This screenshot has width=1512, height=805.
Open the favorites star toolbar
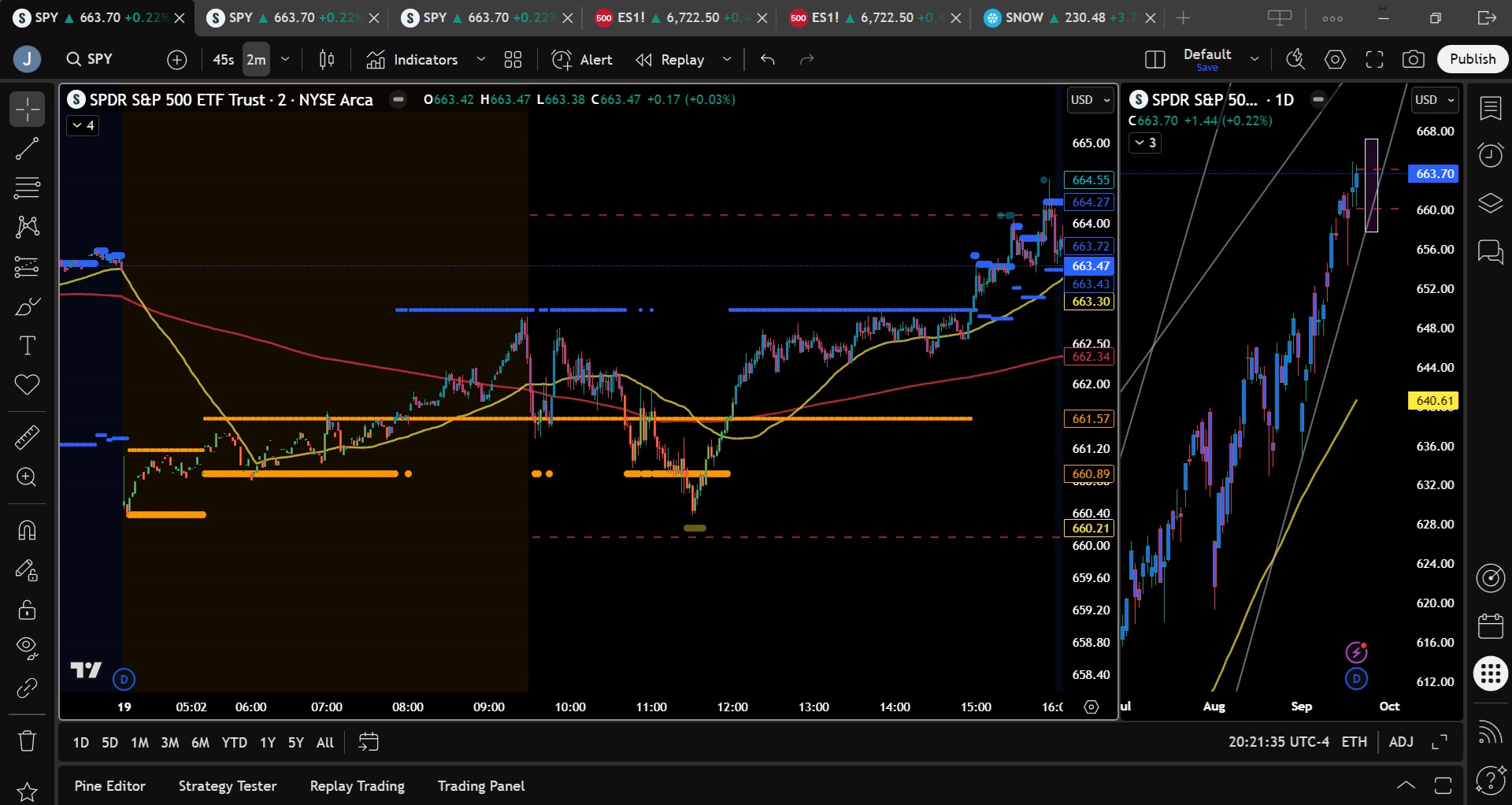(x=27, y=791)
